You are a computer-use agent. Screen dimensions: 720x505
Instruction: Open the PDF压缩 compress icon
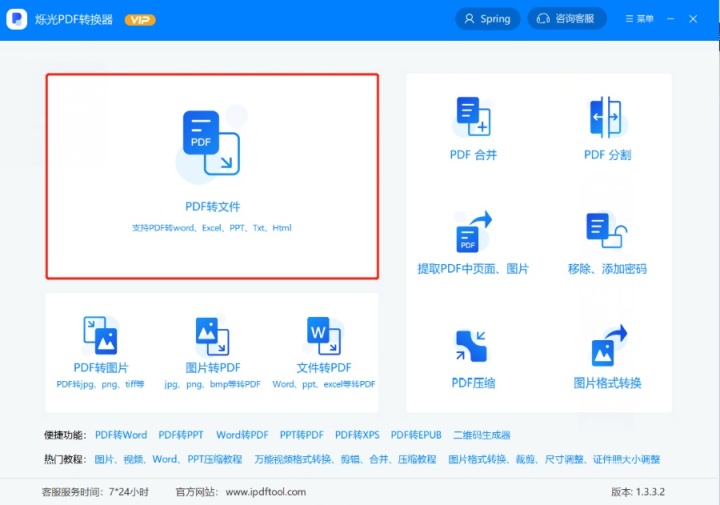click(x=472, y=345)
